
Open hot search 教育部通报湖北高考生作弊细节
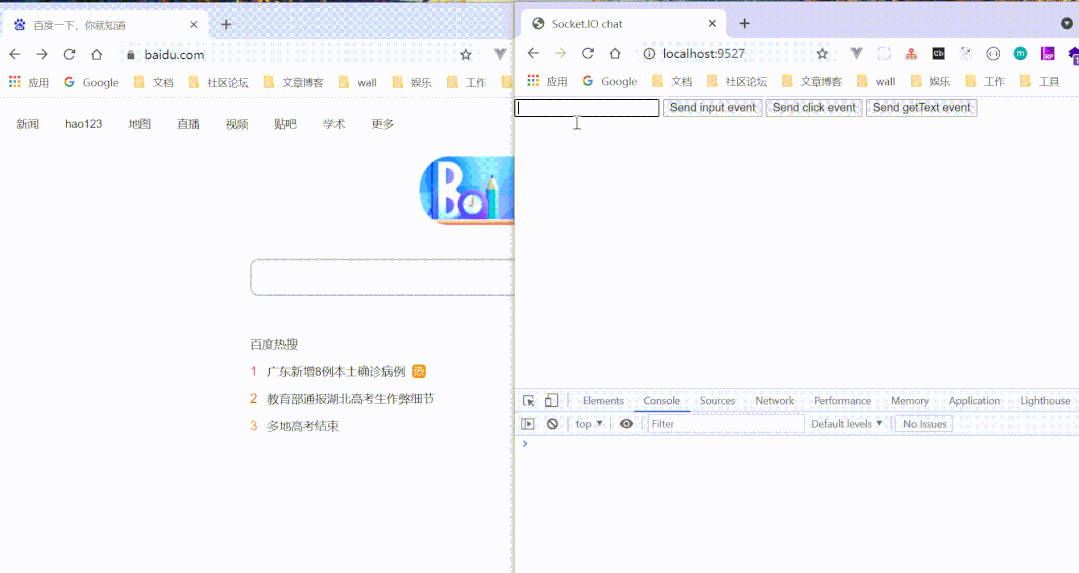350,399
